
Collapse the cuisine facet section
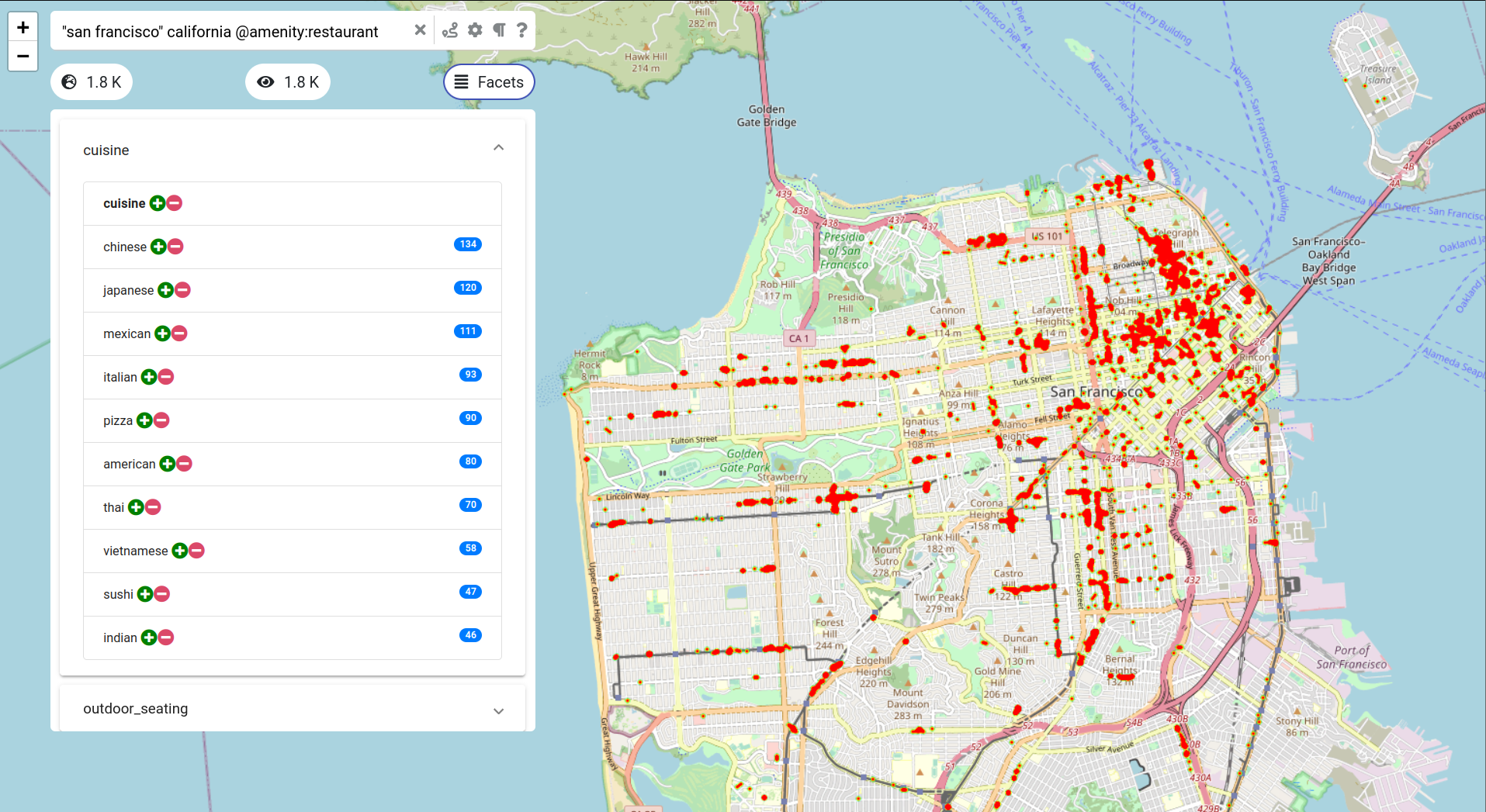pos(498,148)
